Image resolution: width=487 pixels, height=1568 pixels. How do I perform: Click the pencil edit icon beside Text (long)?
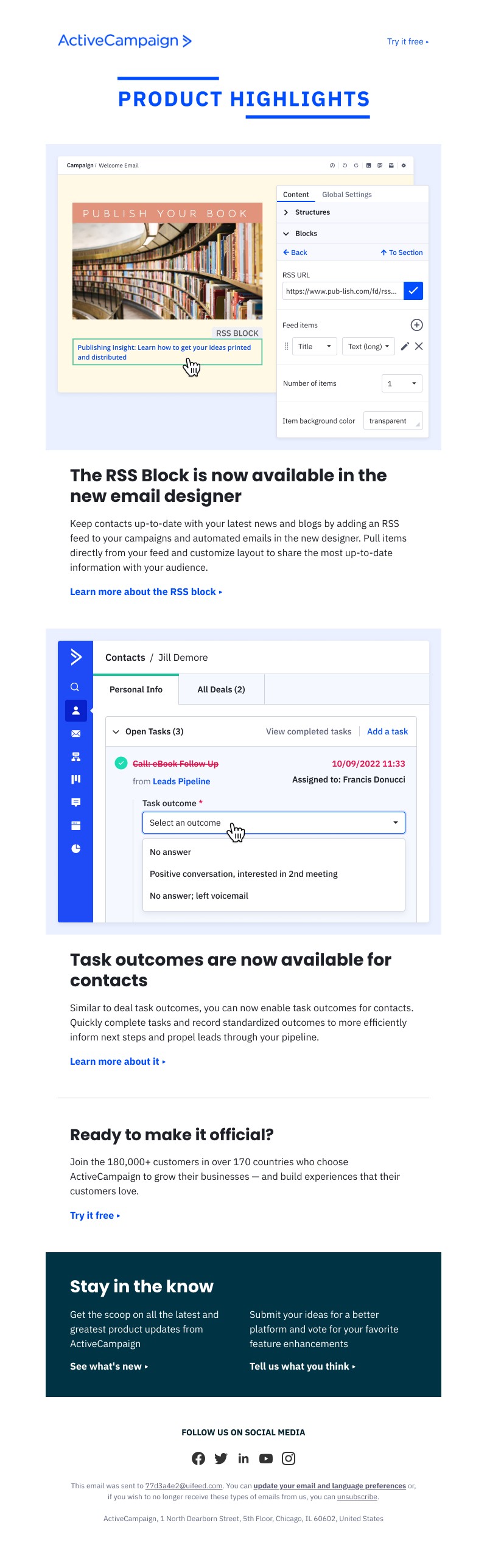tap(405, 346)
